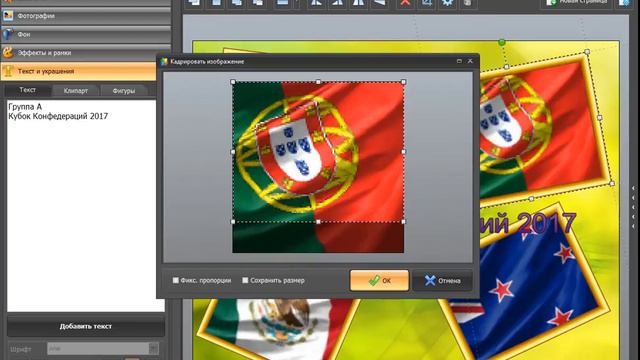
Task: Open settings via the blue gear icon
Action: coord(447,2)
